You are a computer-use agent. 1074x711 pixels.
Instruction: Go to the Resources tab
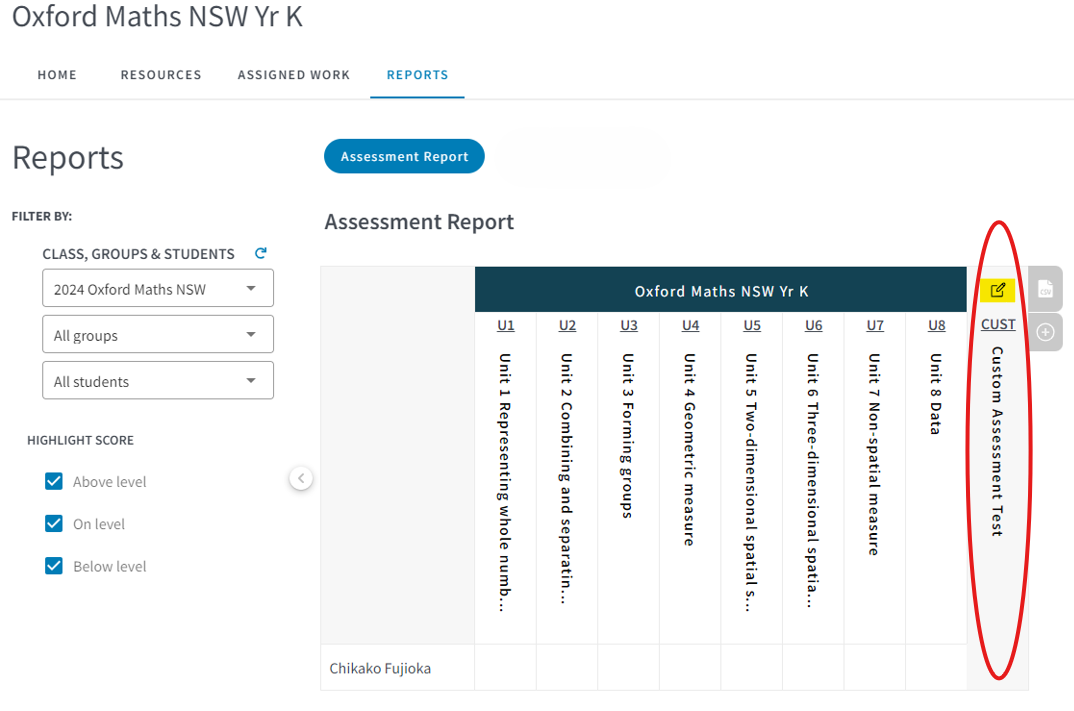[x=161, y=75]
